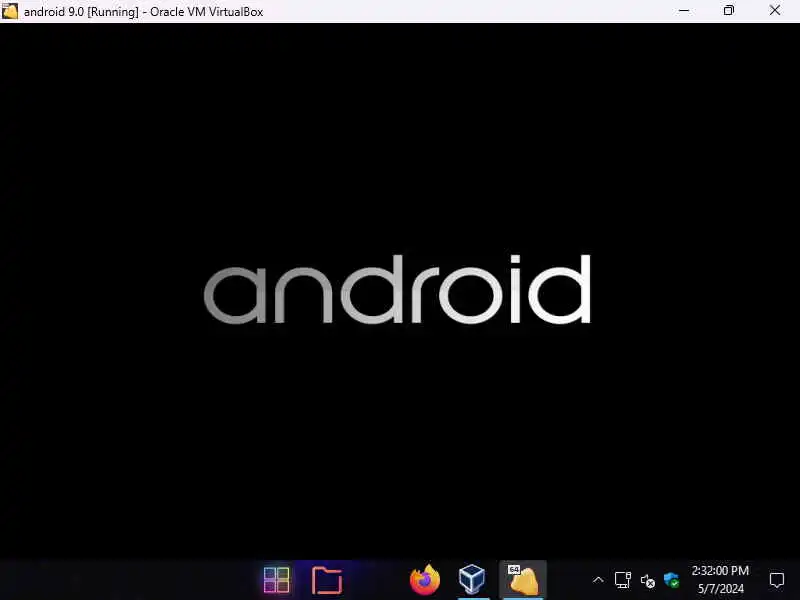Click the VirtualBox window title icon
This screenshot has width=800, height=600.
pos(9,11)
